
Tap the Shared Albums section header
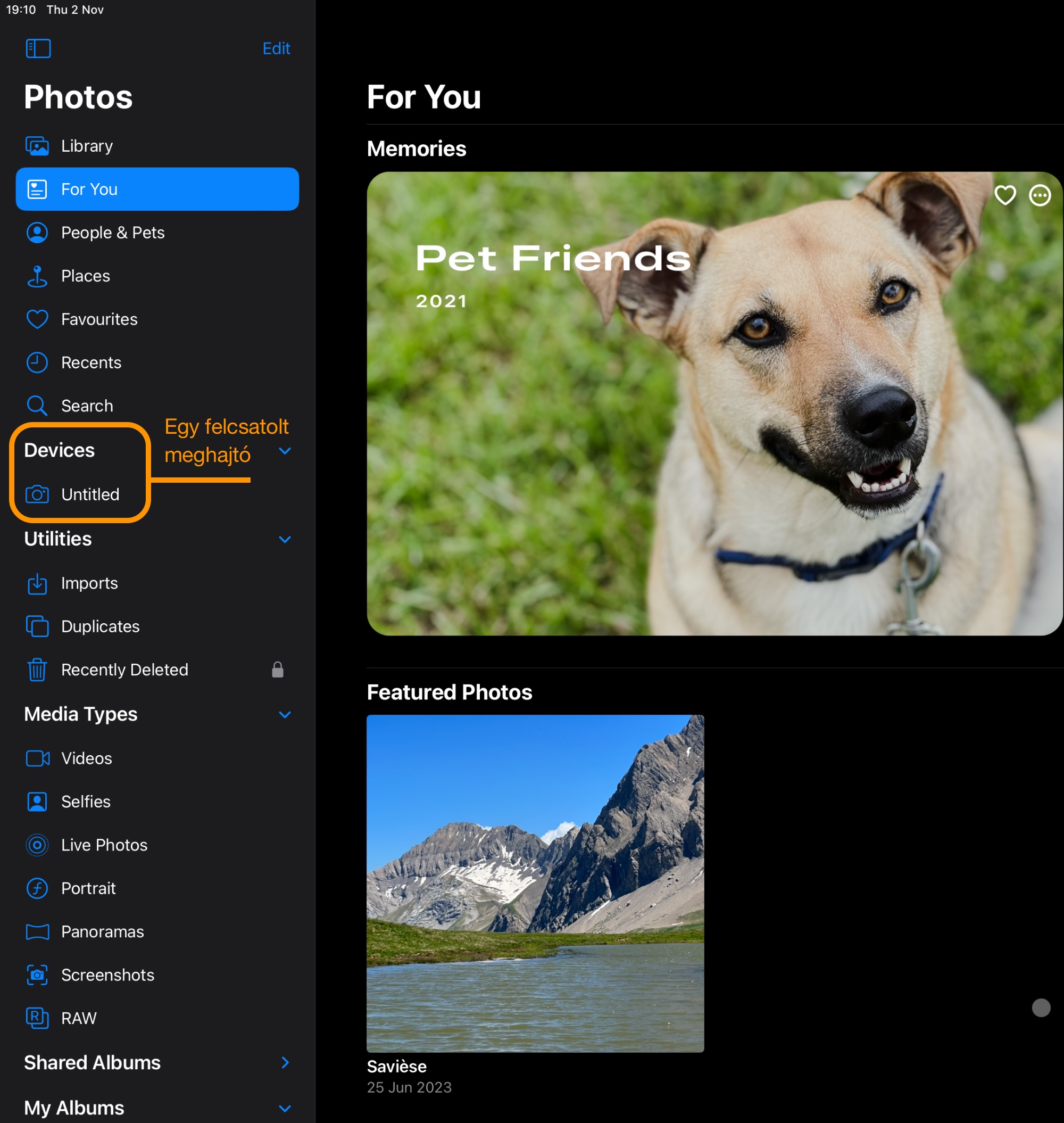[x=93, y=1062]
